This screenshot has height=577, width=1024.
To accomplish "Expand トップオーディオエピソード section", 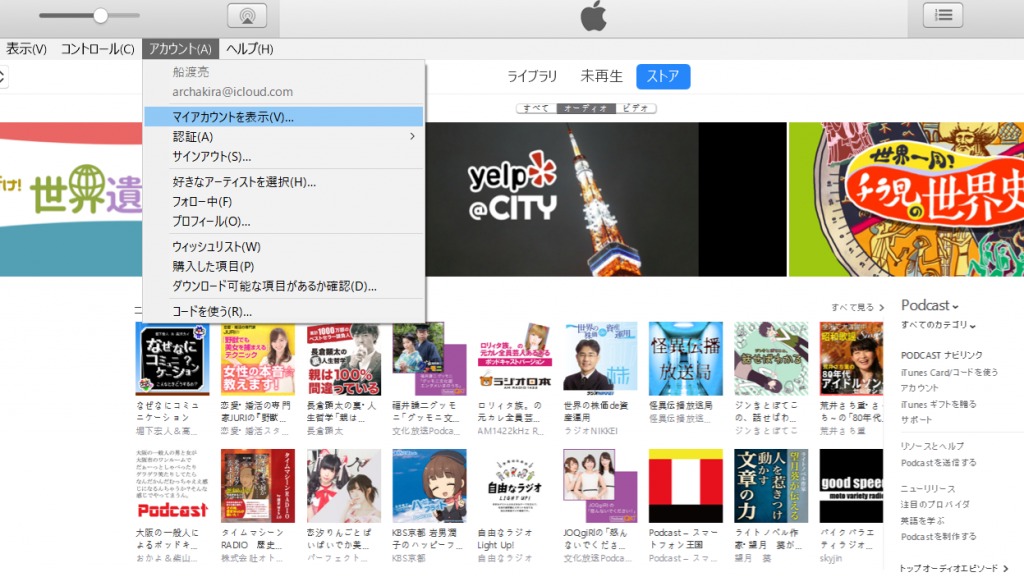I will click(954, 569).
